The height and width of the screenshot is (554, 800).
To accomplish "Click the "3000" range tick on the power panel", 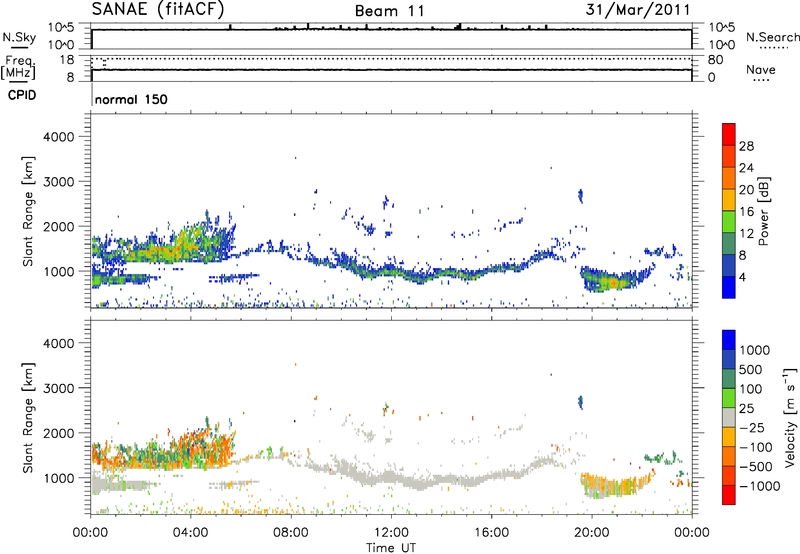I will pos(59,182).
